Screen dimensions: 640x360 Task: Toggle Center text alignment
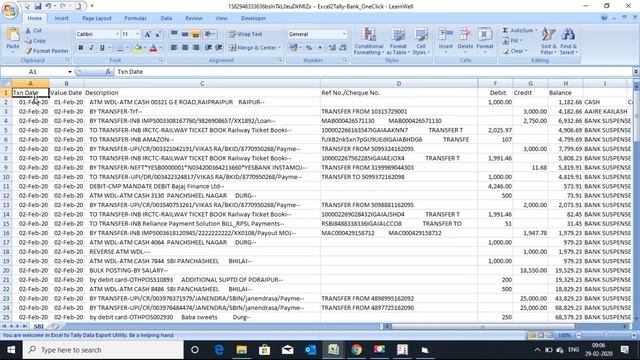pos(185,48)
